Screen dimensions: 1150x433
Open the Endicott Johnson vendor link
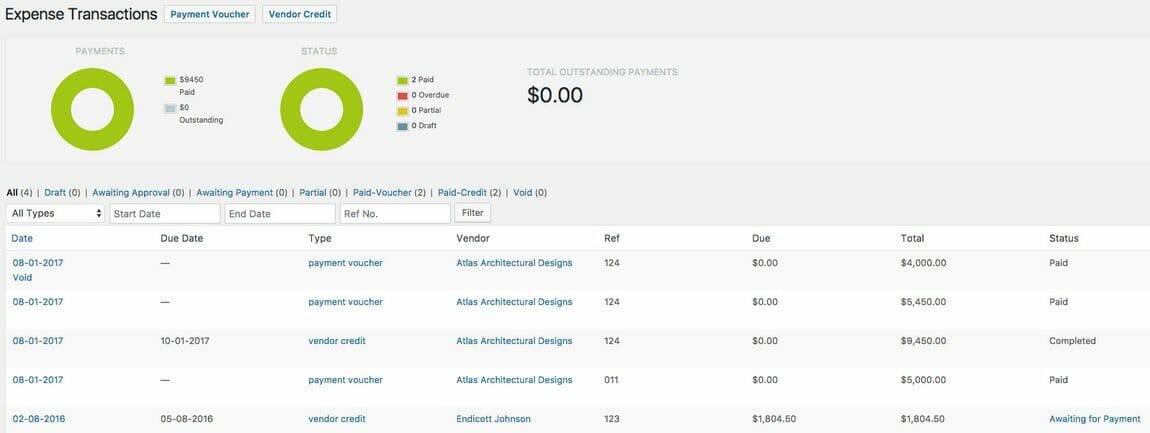(x=494, y=419)
